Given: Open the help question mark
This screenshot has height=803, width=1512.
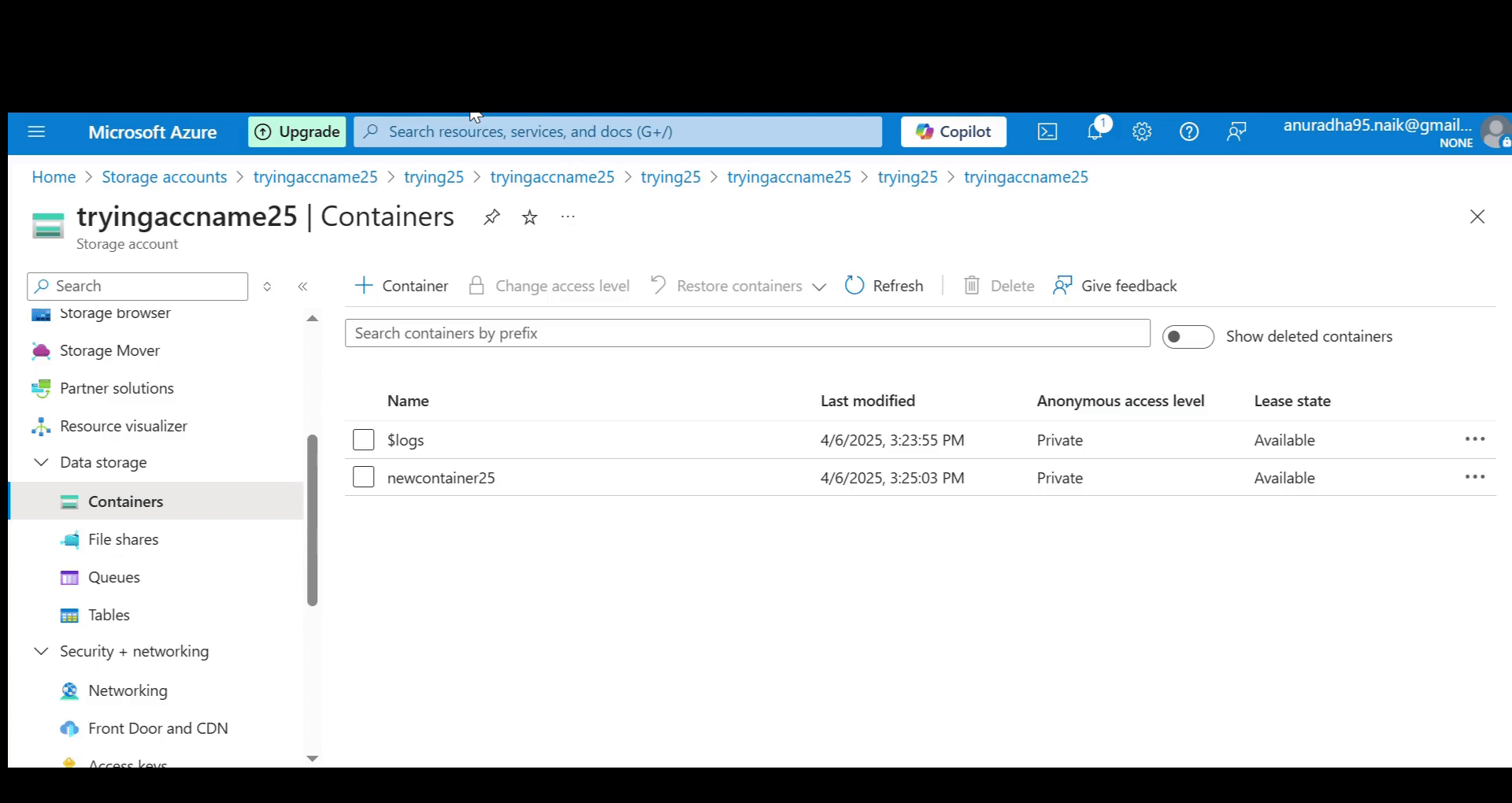Looking at the screenshot, I should tap(1189, 132).
